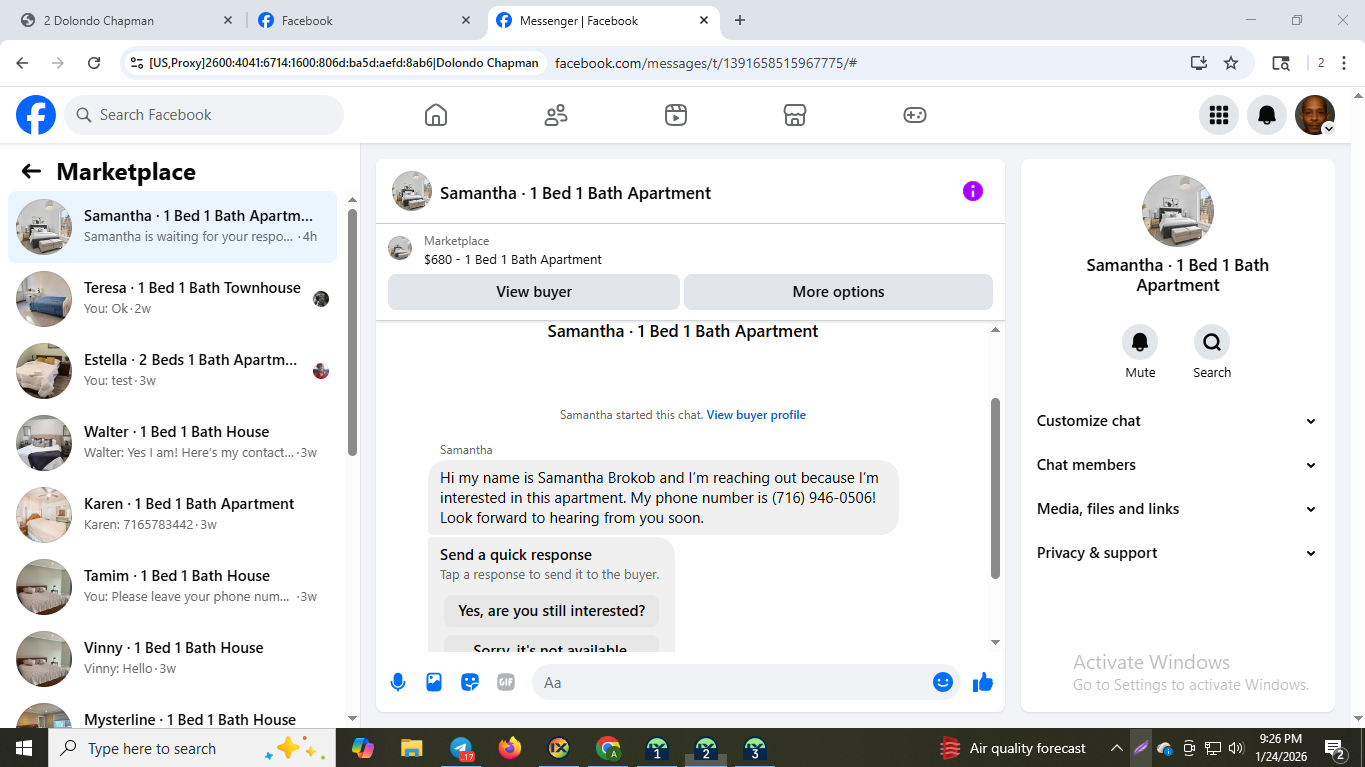The height and width of the screenshot is (767, 1365).
Task: Open Windows Start menu
Action: click(x=24, y=748)
